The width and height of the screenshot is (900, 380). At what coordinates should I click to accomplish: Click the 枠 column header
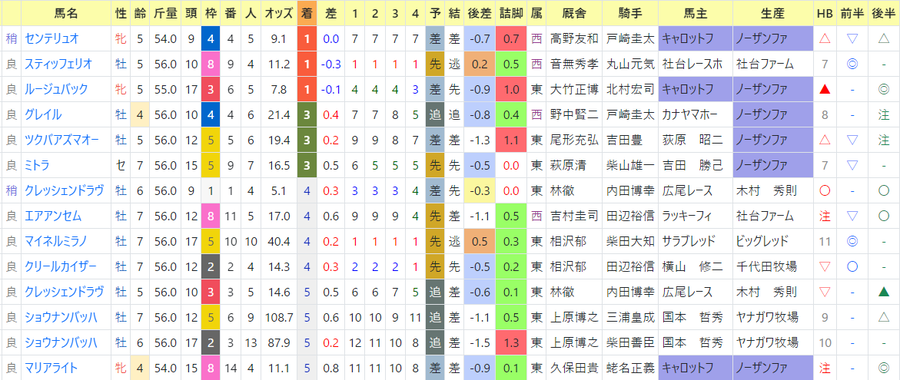click(x=211, y=13)
